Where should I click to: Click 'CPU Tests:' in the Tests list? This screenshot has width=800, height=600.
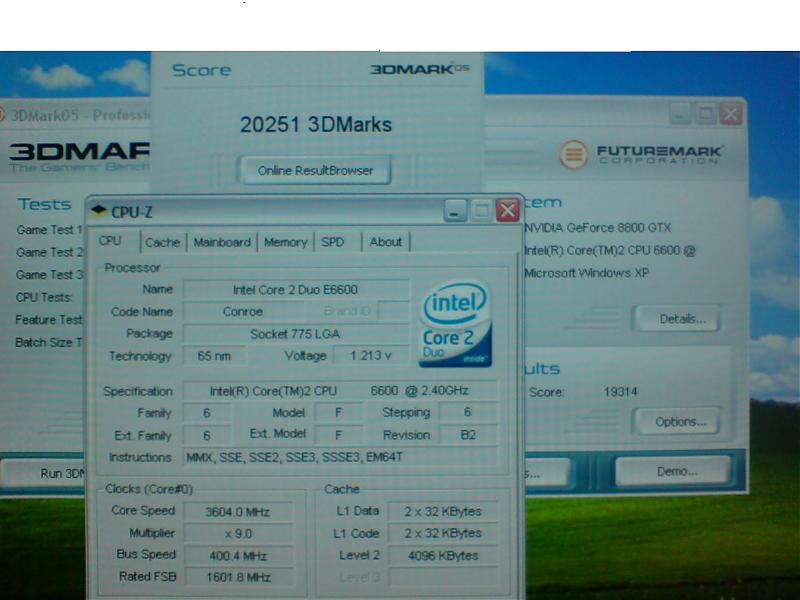tap(44, 297)
